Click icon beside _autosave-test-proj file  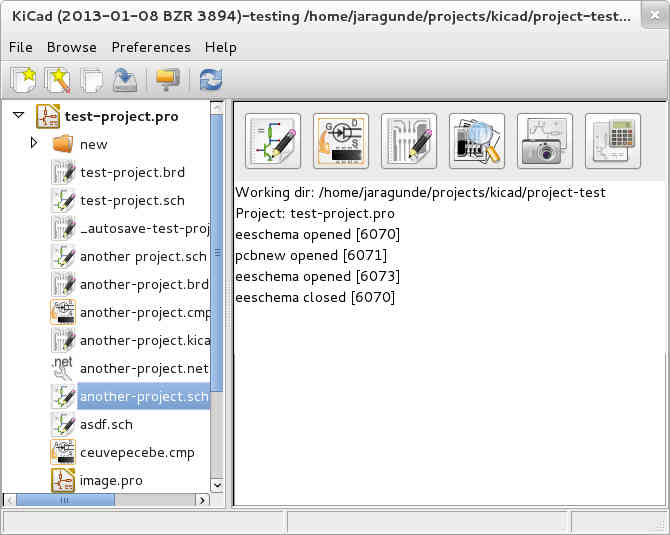pos(63,228)
